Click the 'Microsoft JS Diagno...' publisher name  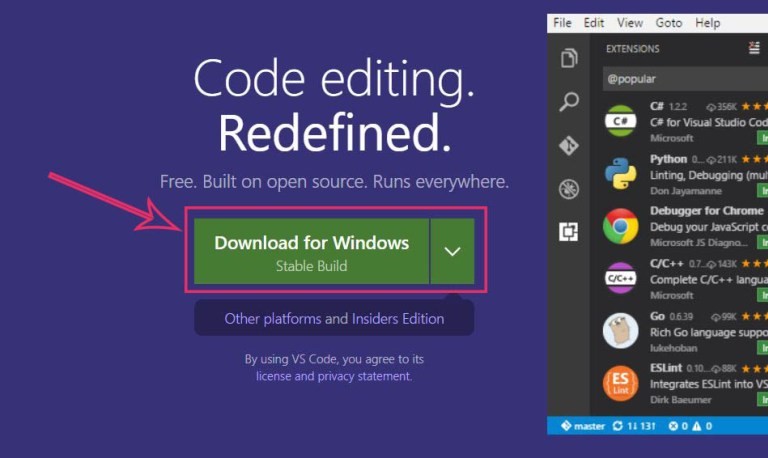(x=699, y=242)
